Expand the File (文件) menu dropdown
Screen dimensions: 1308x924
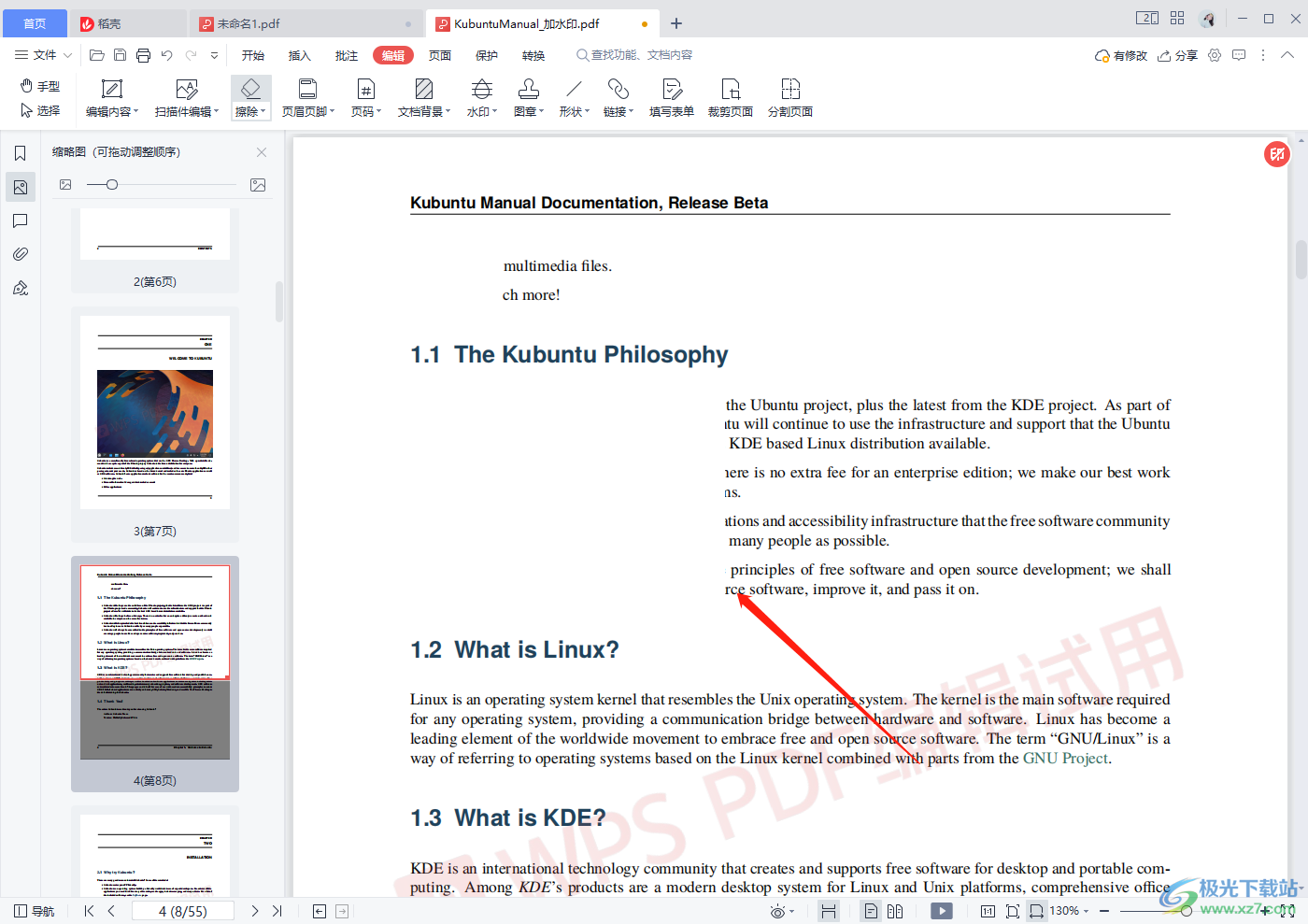43,55
